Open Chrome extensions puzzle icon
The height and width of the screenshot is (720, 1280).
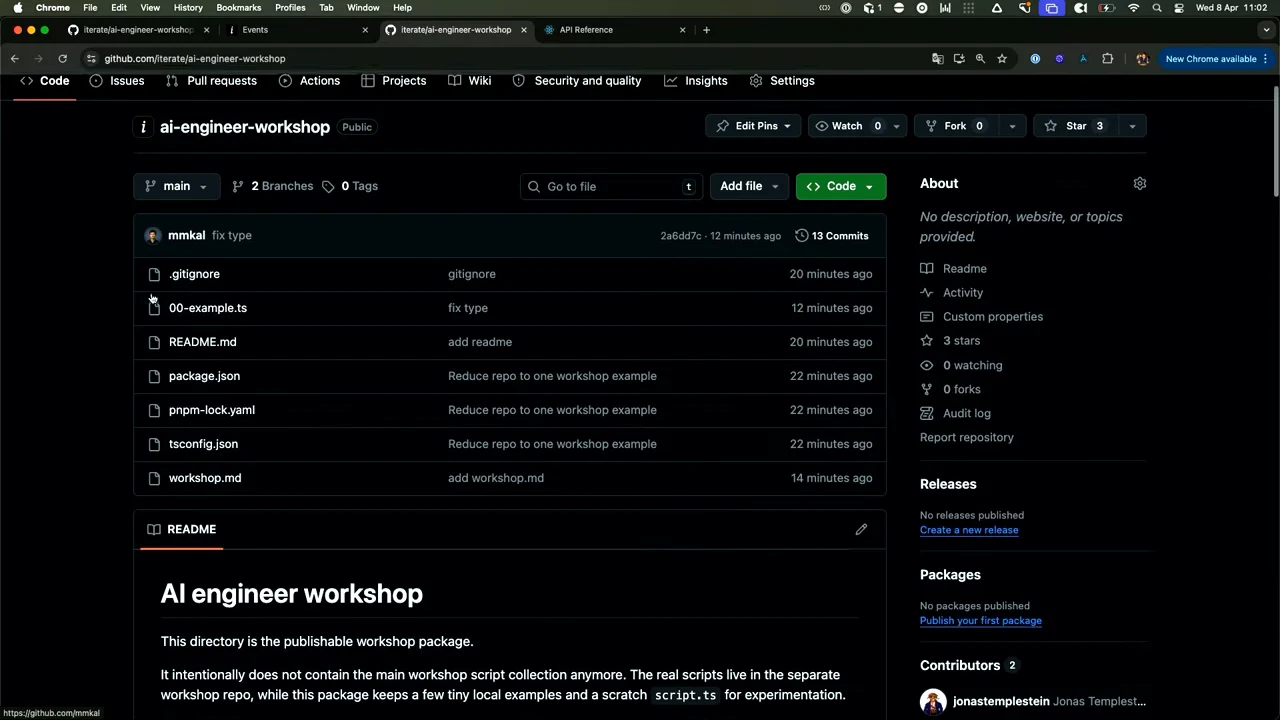click(1107, 59)
